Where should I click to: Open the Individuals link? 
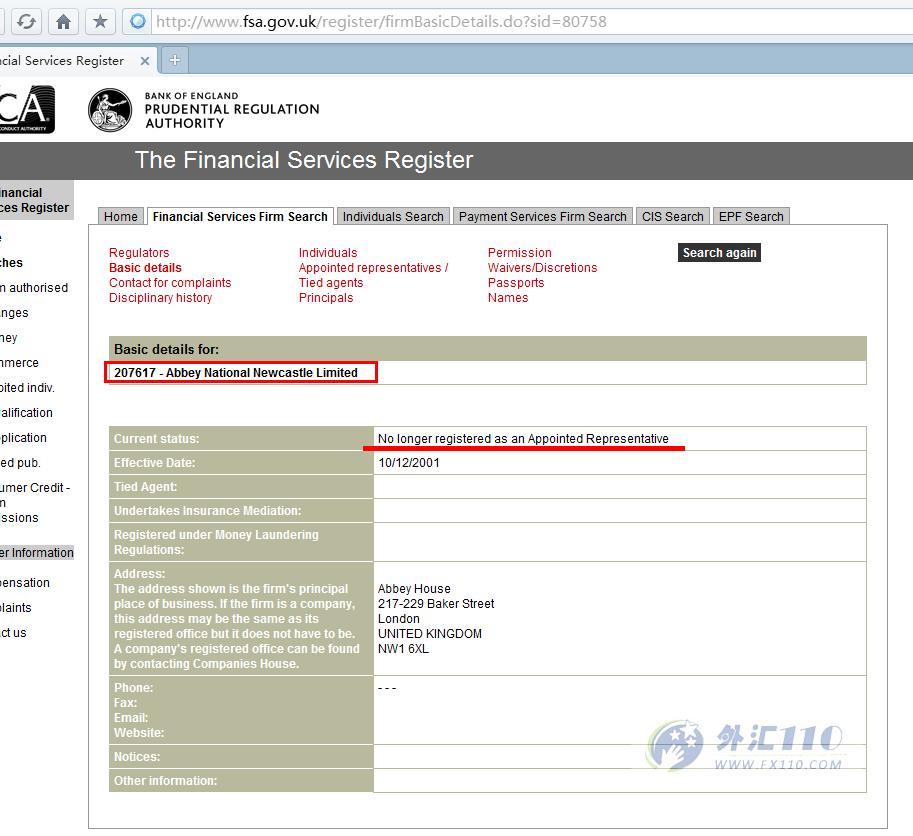coord(328,253)
